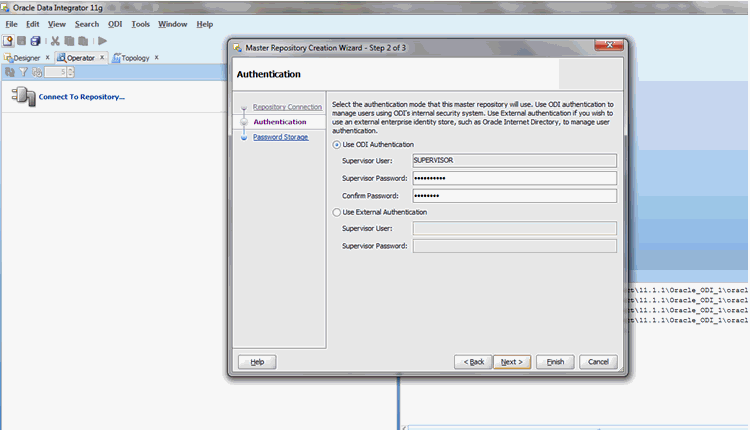Screen dimensions: 750x430
Task: Click the Cut scissors icon
Action: click(55, 41)
